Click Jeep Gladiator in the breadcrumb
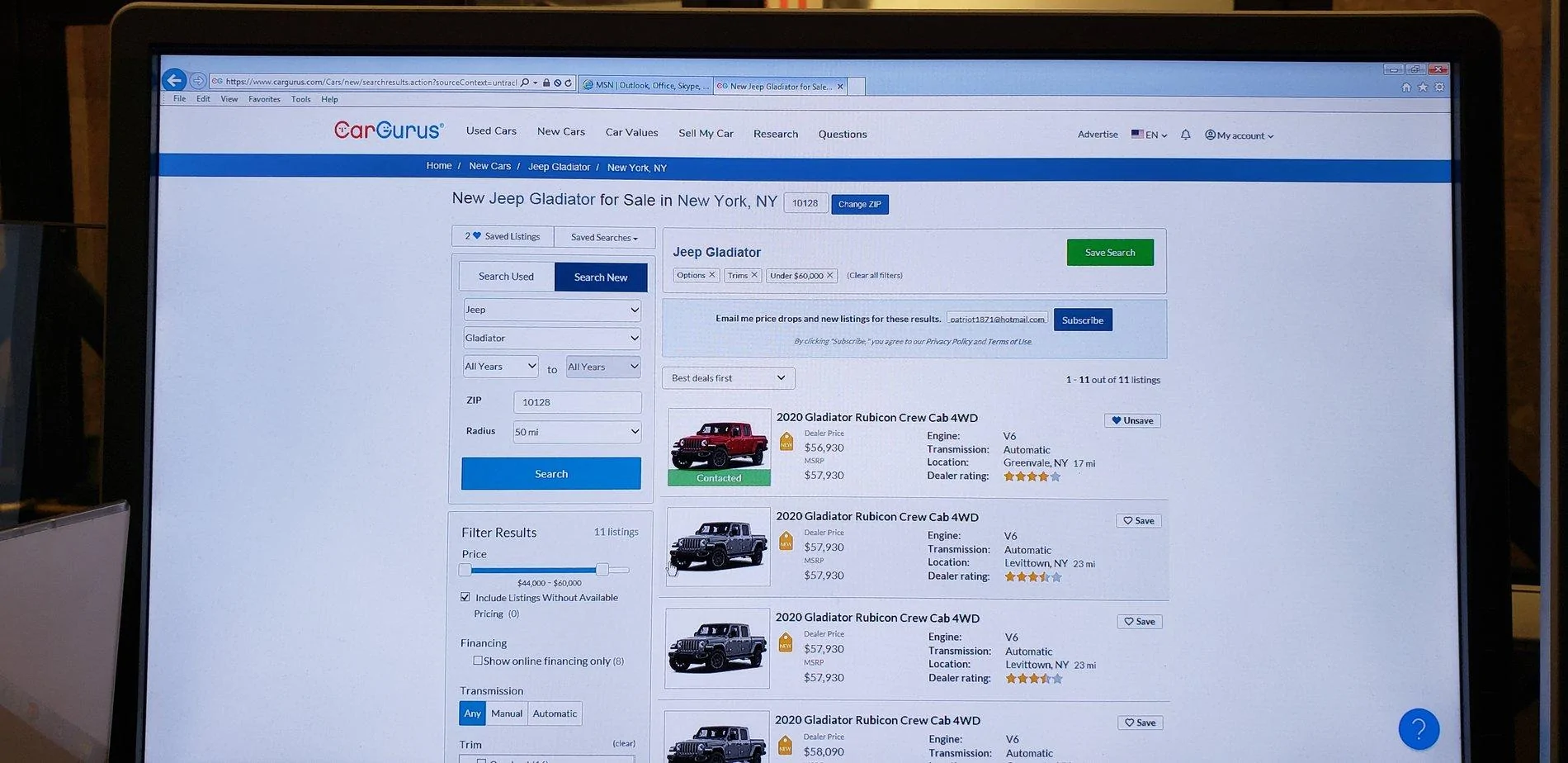This screenshot has height=763, width=1568. [x=559, y=167]
